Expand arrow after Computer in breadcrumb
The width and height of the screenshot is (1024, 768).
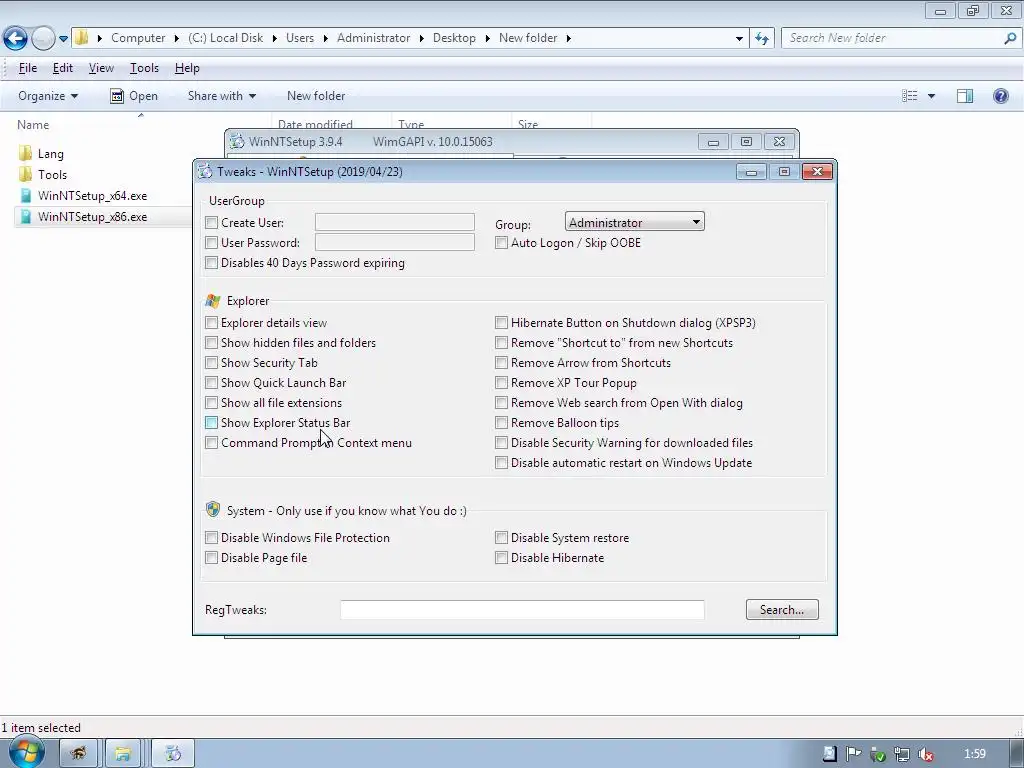point(176,39)
